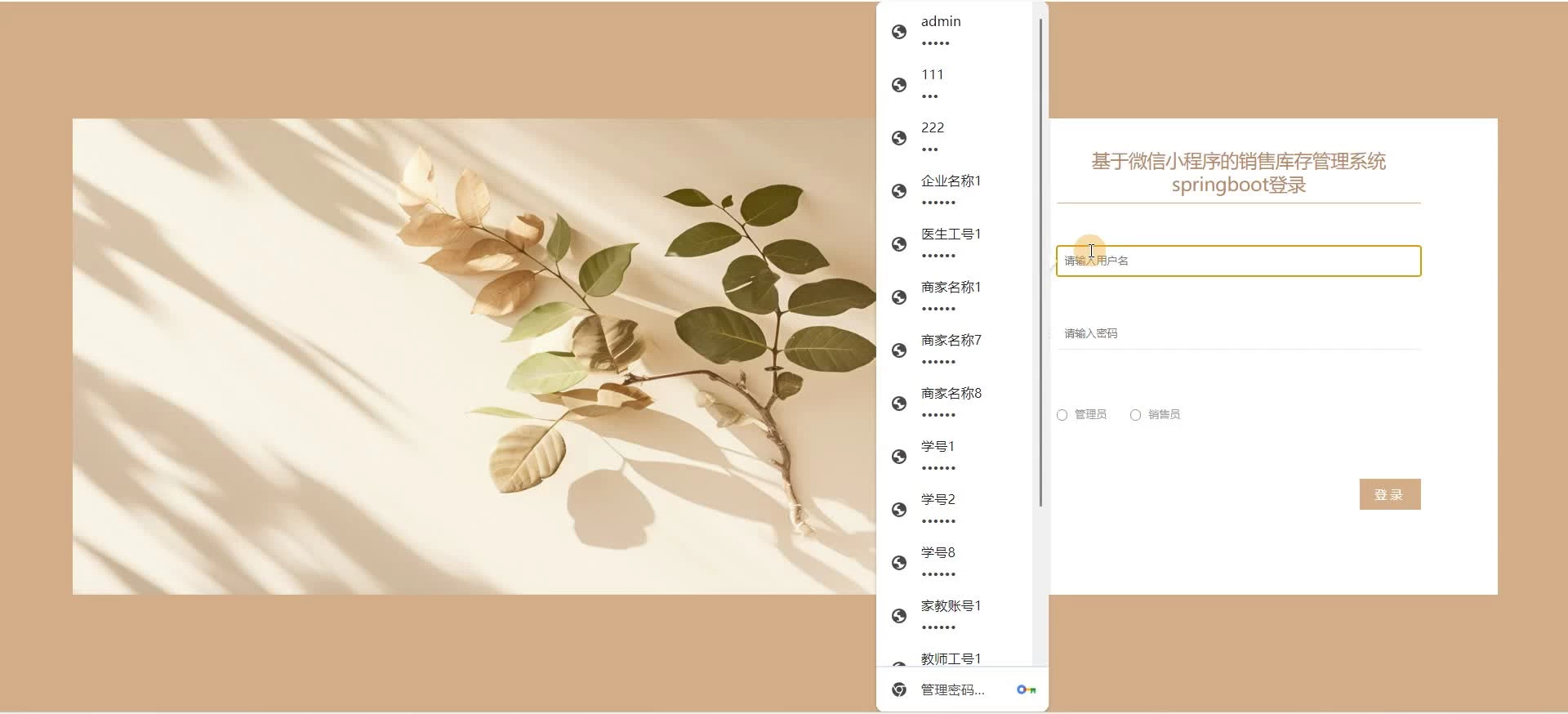Choose the 学号2 saved login
This screenshot has height=714, width=1568.
click(x=955, y=510)
